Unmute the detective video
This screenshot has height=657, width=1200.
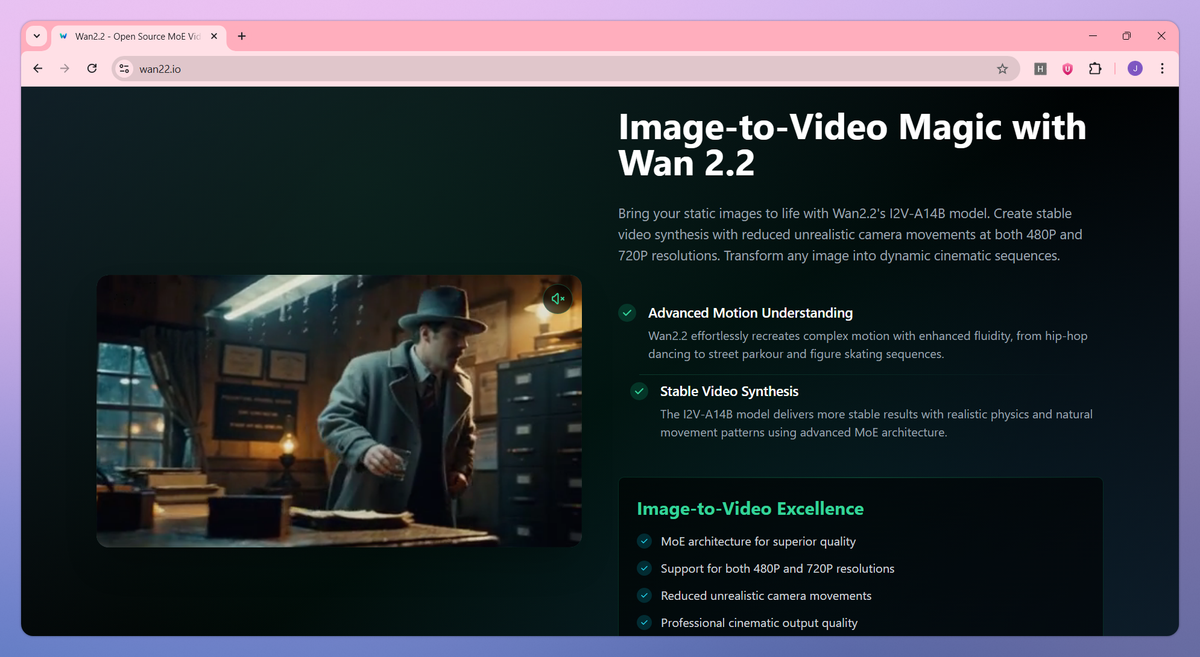[x=558, y=298]
